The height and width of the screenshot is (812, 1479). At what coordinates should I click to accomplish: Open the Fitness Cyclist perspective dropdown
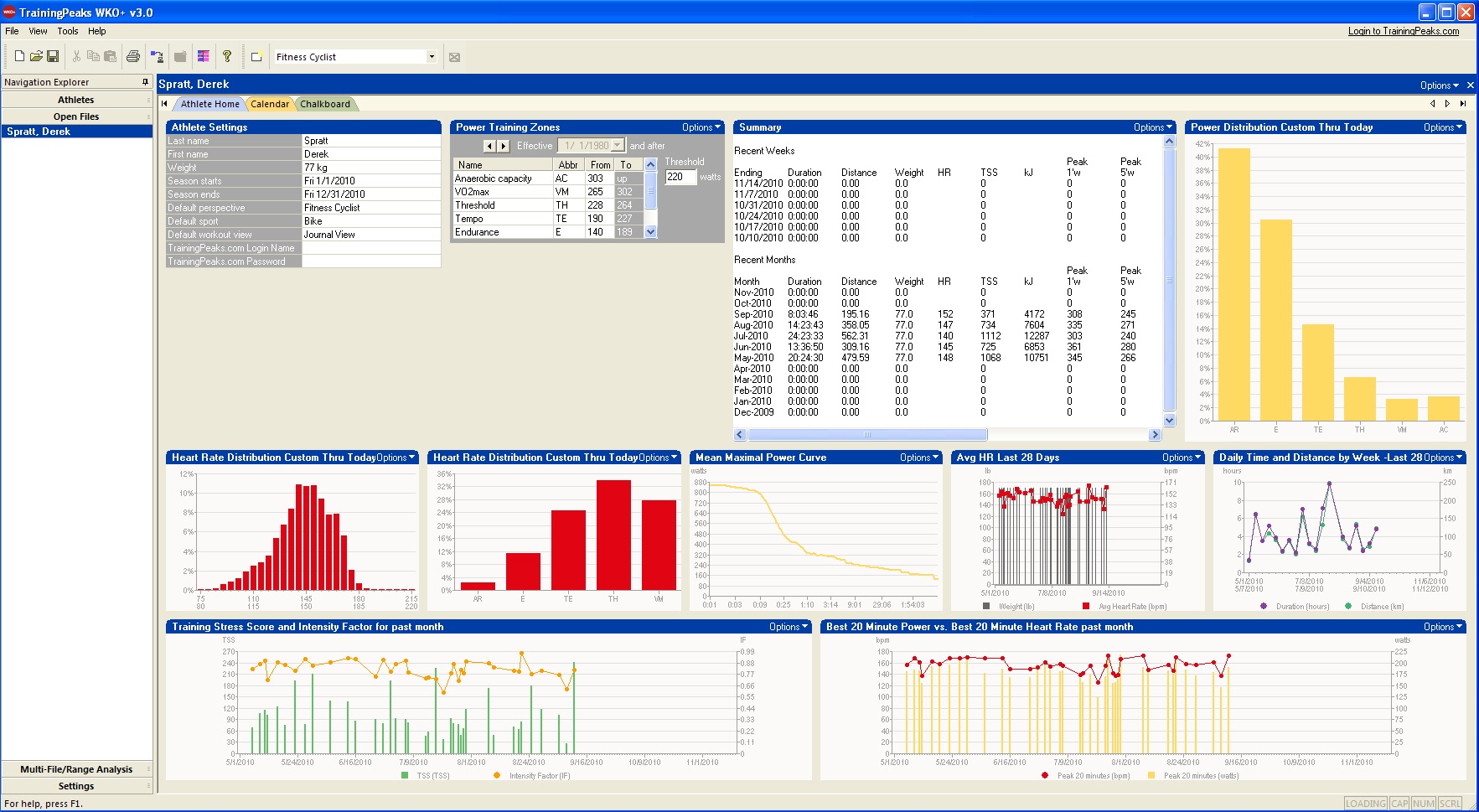click(x=432, y=57)
